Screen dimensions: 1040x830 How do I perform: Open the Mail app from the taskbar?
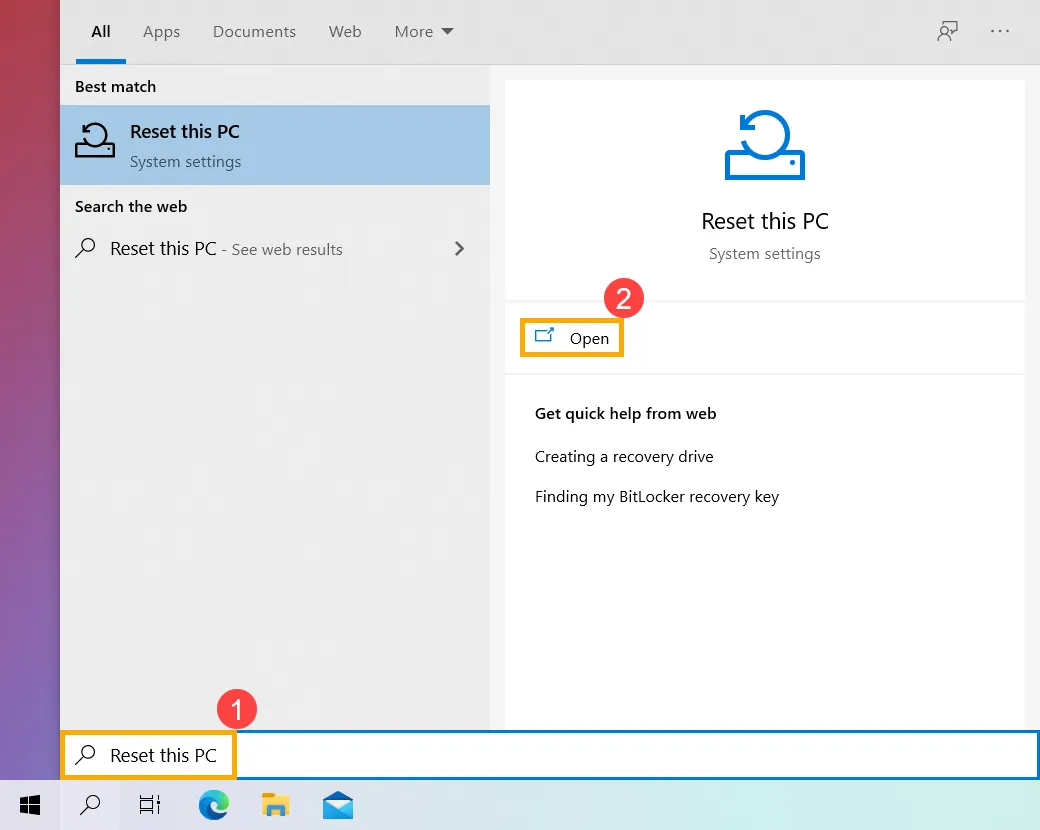point(337,805)
